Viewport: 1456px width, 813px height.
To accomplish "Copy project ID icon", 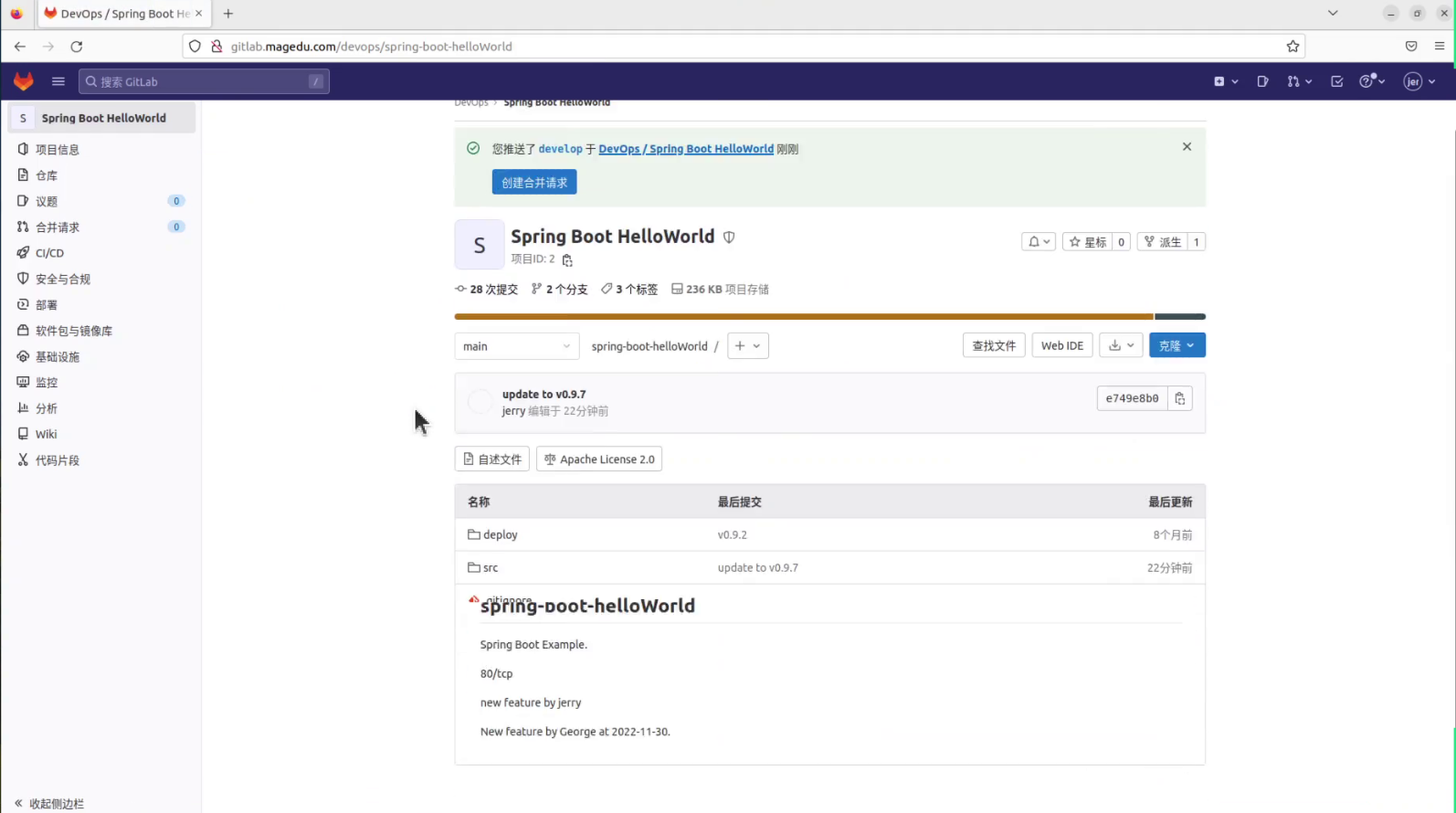I will point(567,260).
